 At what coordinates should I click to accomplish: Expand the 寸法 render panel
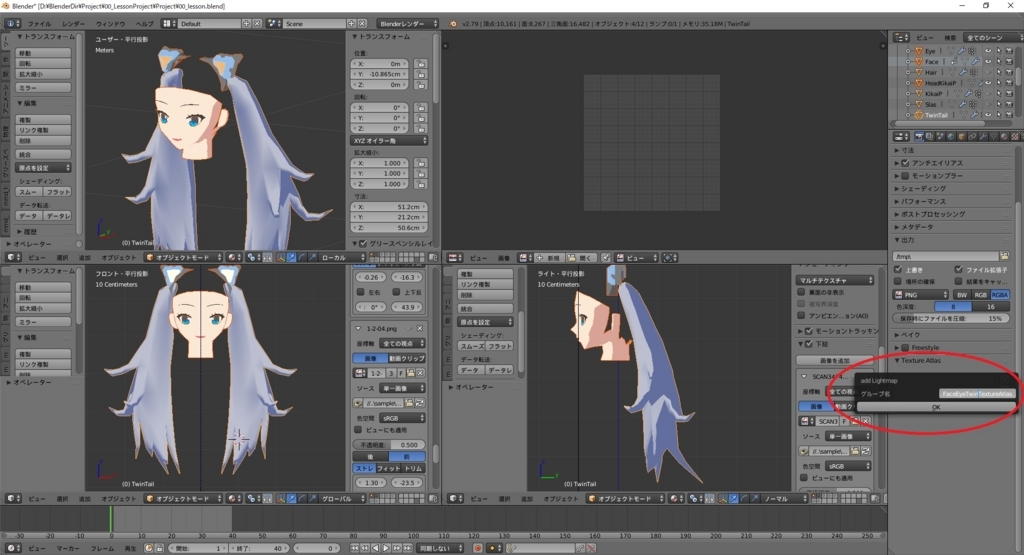pos(906,150)
